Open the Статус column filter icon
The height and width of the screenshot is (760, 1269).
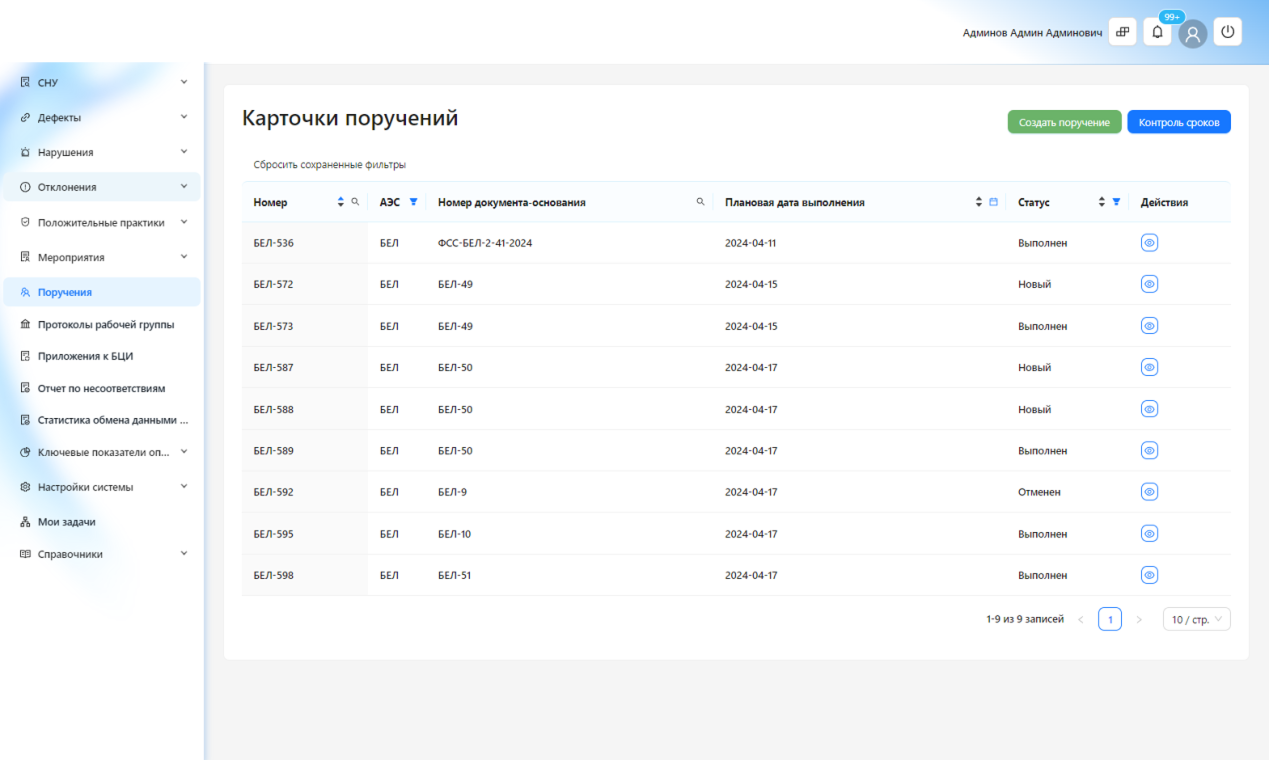tap(1116, 202)
